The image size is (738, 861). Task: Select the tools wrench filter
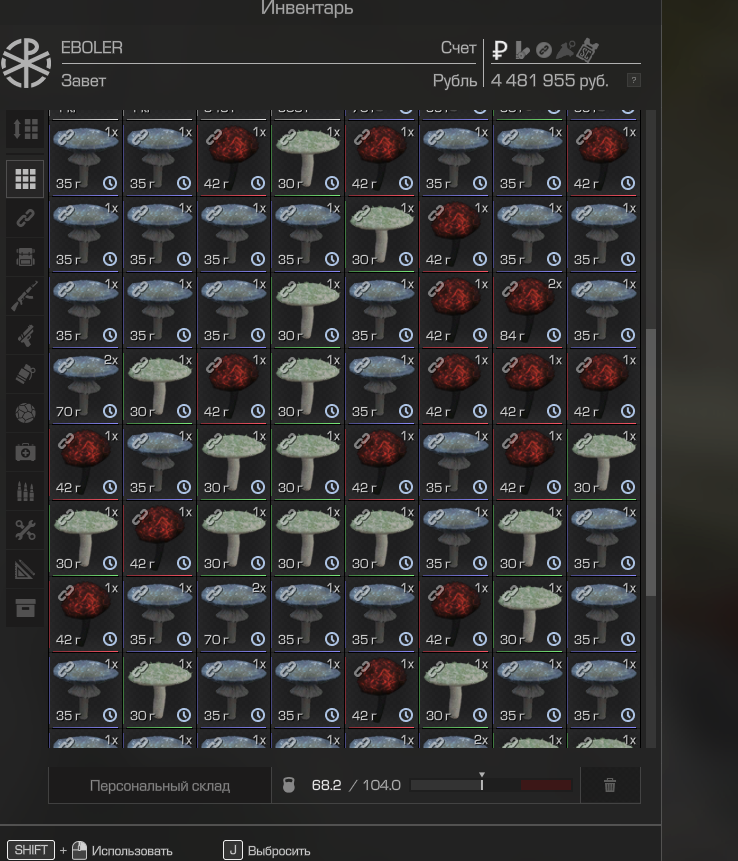(25, 530)
